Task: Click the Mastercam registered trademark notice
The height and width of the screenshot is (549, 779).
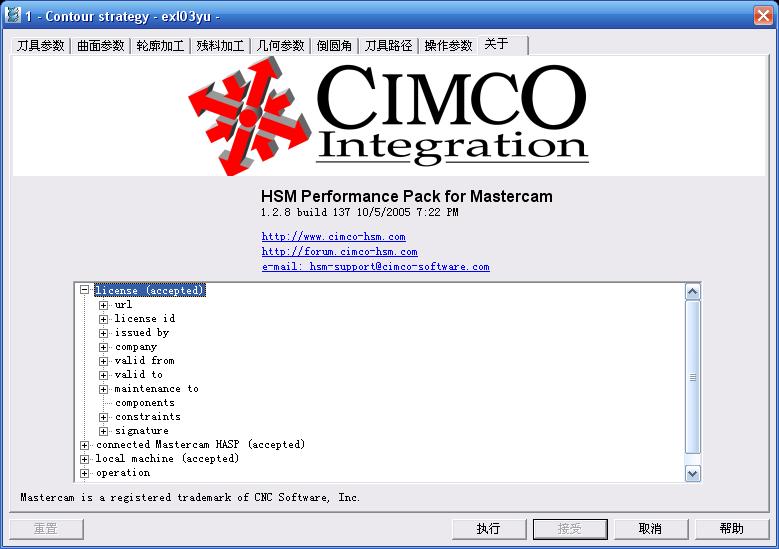Action: (x=190, y=497)
